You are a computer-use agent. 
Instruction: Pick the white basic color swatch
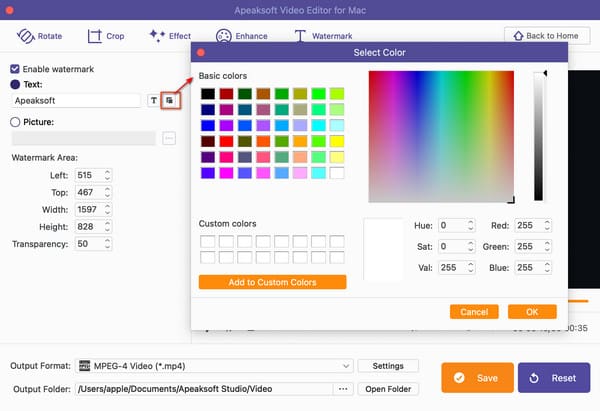(337, 173)
